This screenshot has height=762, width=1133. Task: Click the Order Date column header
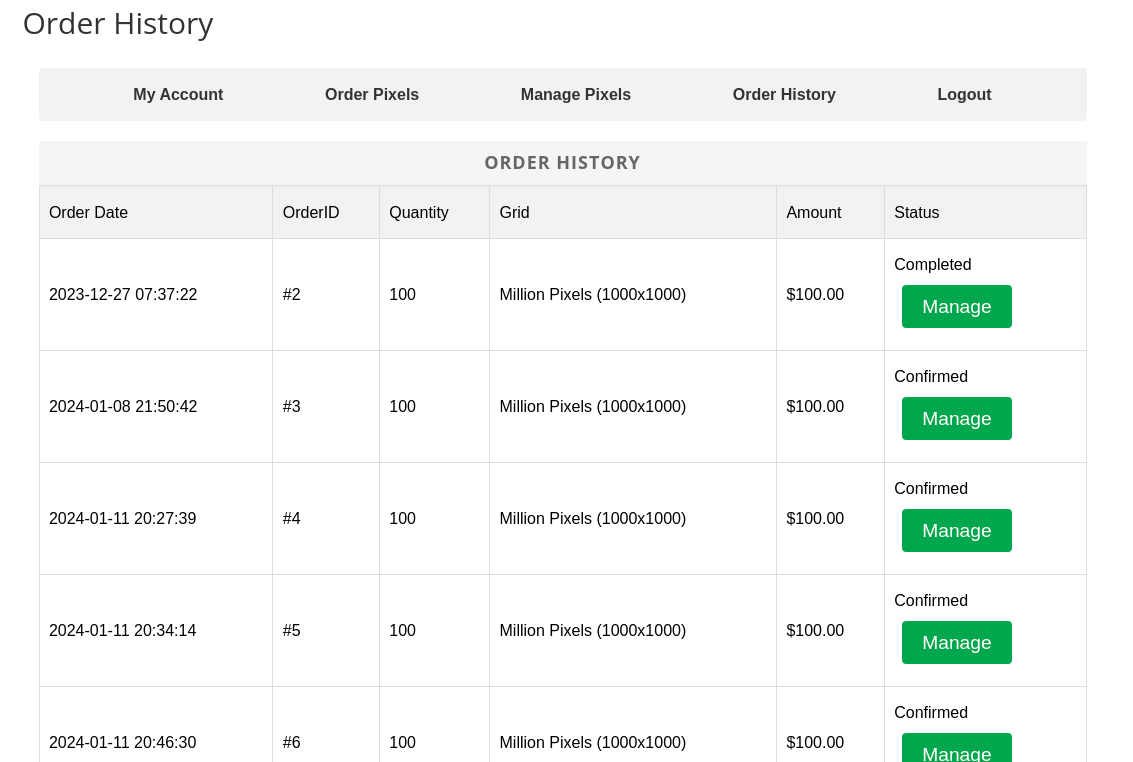click(88, 212)
